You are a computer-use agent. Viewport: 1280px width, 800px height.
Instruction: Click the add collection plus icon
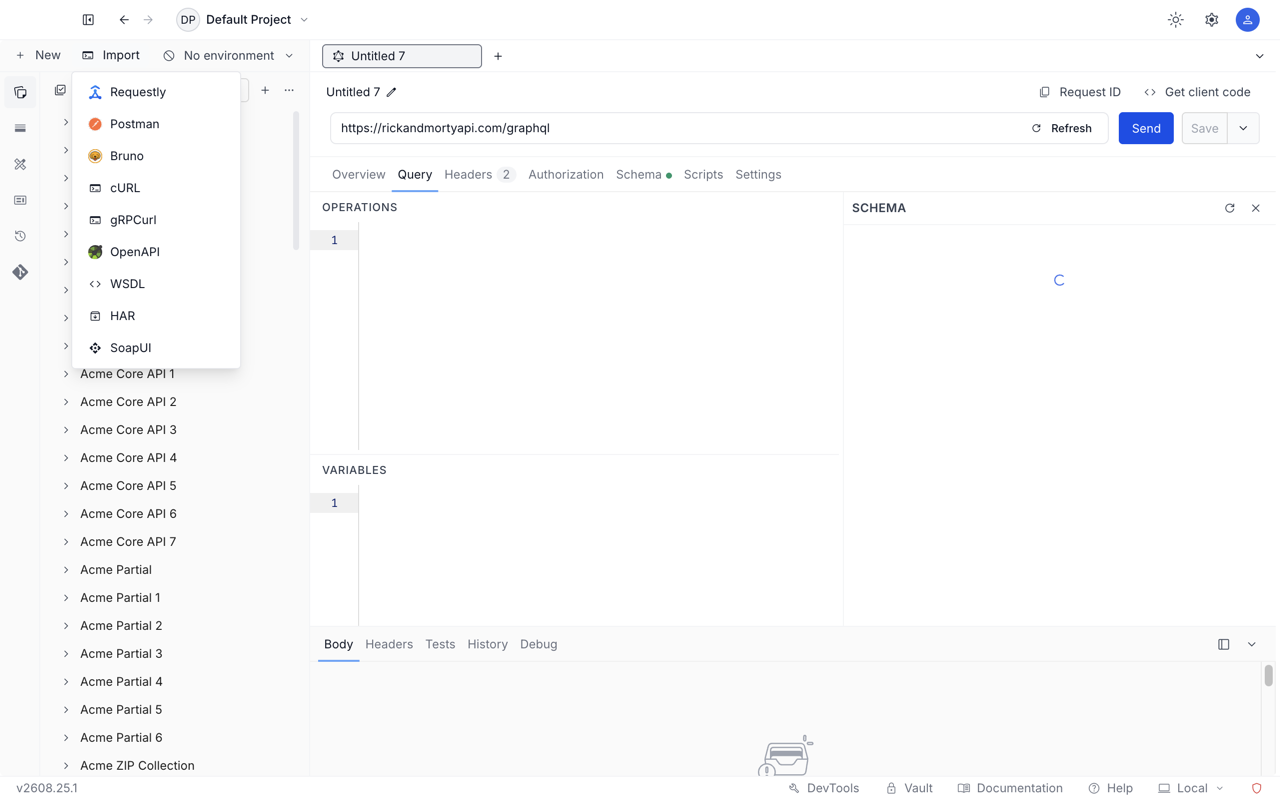tap(265, 91)
